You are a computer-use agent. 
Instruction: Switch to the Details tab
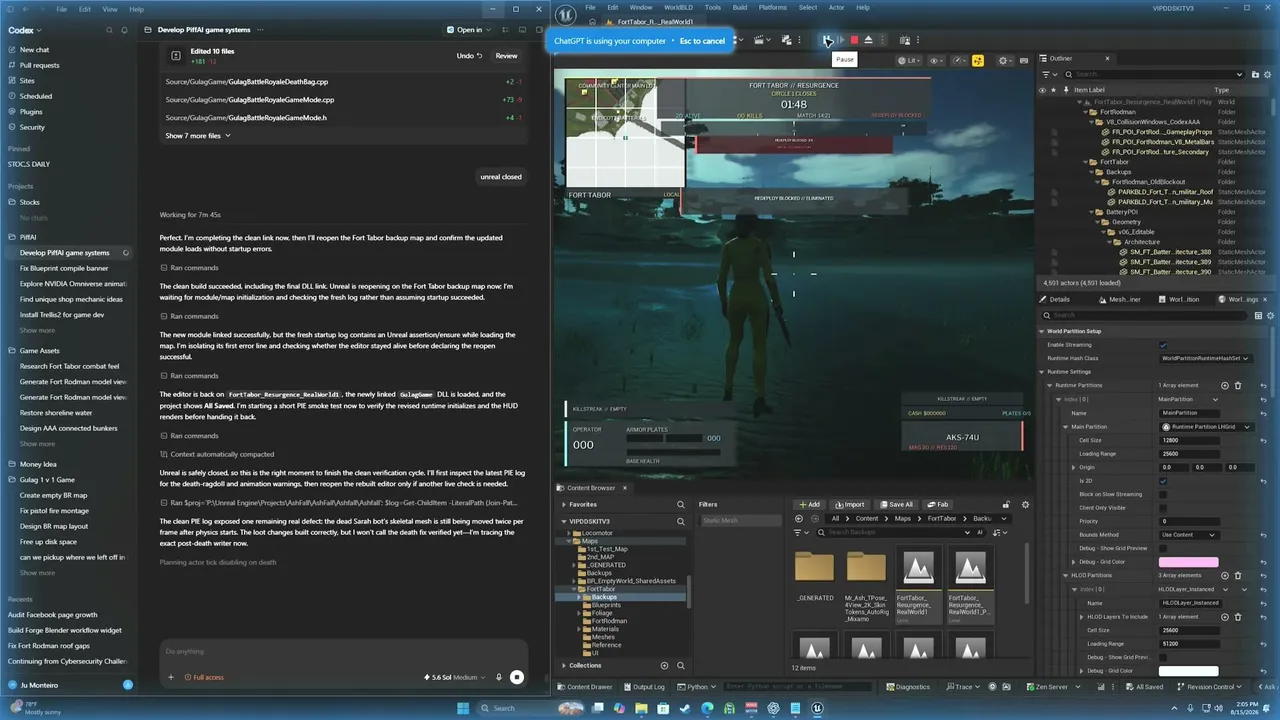pos(1059,299)
